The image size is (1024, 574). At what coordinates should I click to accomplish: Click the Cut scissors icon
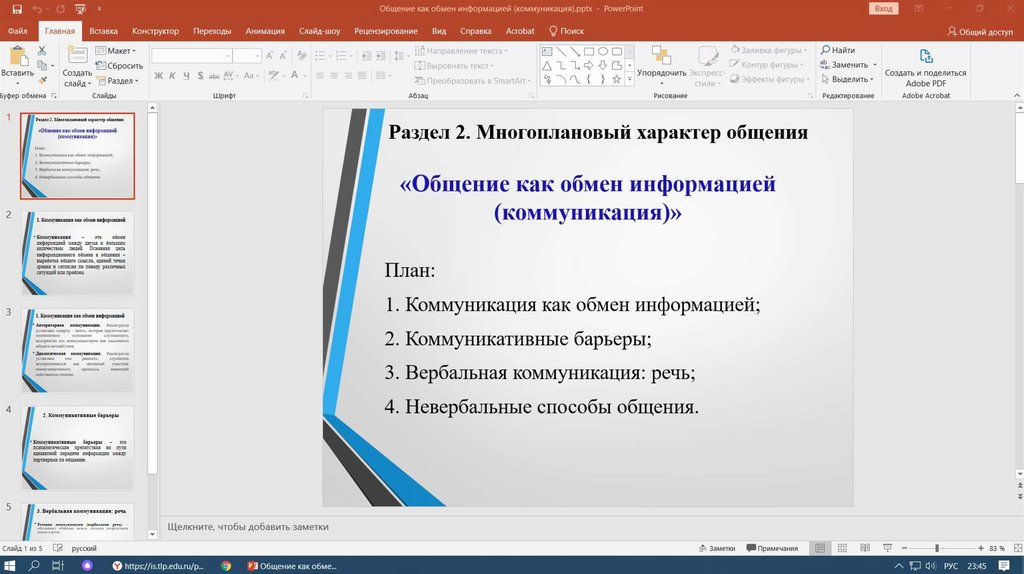pyautogui.click(x=42, y=50)
